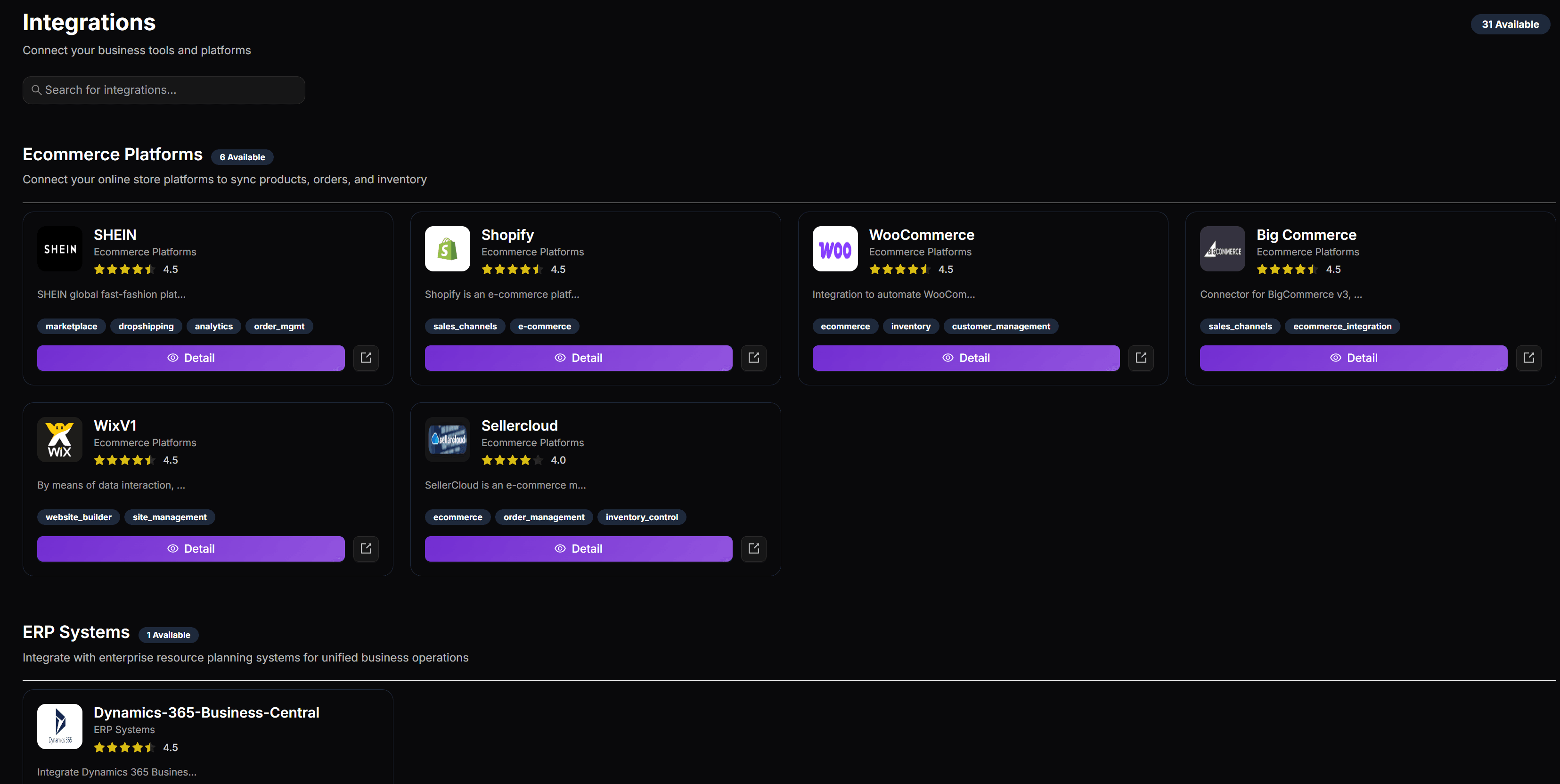Select the inventory tag on the WooCommerce card
1560x784 pixels.
(911, 326)
